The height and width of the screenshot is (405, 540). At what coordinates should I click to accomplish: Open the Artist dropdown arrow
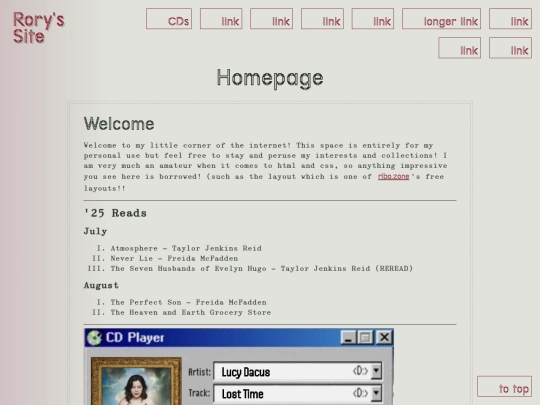point(376,371)
